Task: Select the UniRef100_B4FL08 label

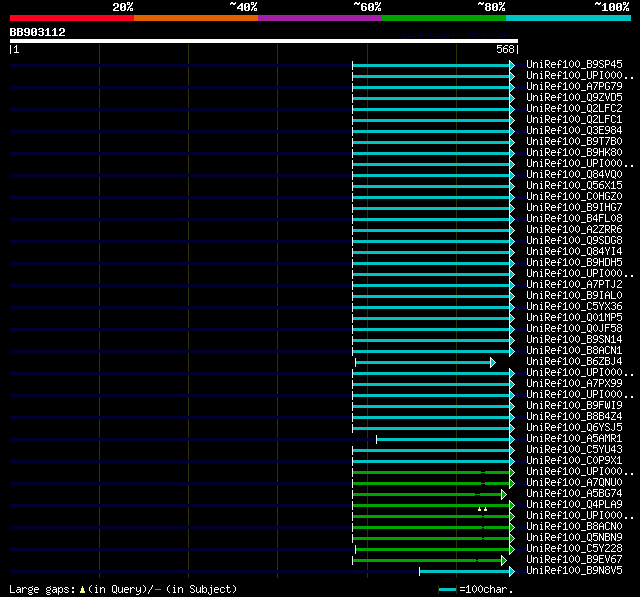Action: (x=574, y=219)
